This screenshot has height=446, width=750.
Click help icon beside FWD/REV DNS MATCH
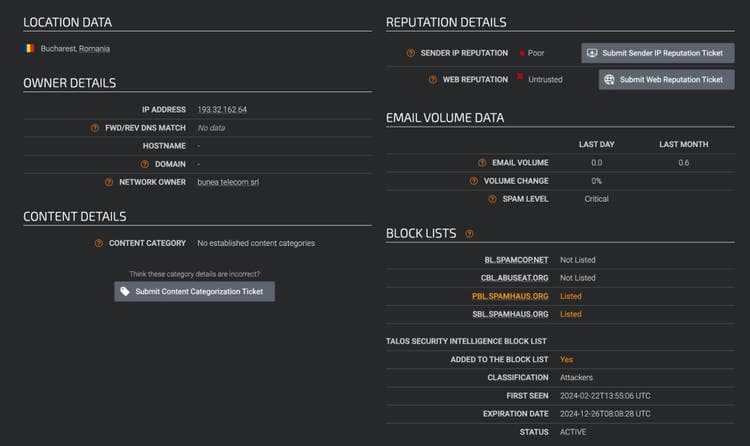[95, 128]
